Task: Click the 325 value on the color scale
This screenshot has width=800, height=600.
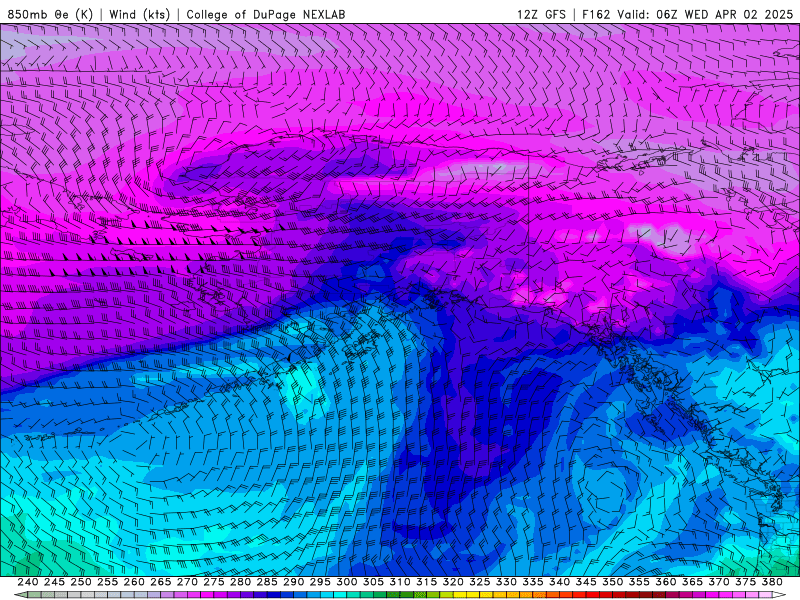Action: click(480, 582)
